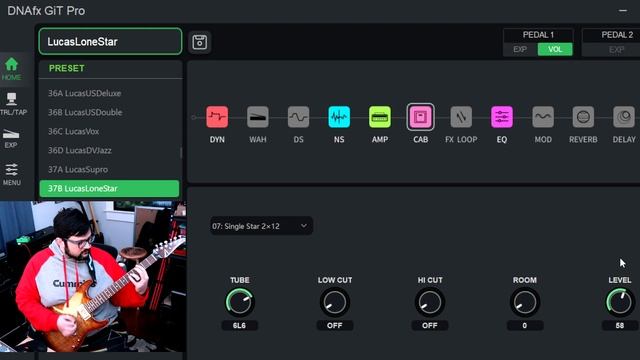Click the preset name field LucasLoneStar

click(110, 41)
